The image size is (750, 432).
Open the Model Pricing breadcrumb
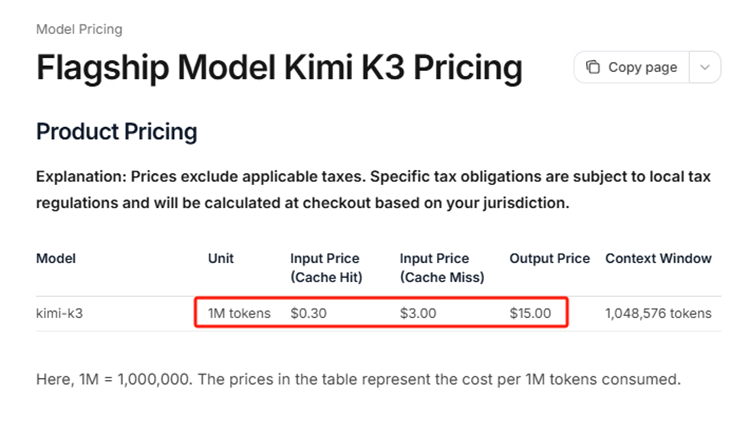point(79,29)
